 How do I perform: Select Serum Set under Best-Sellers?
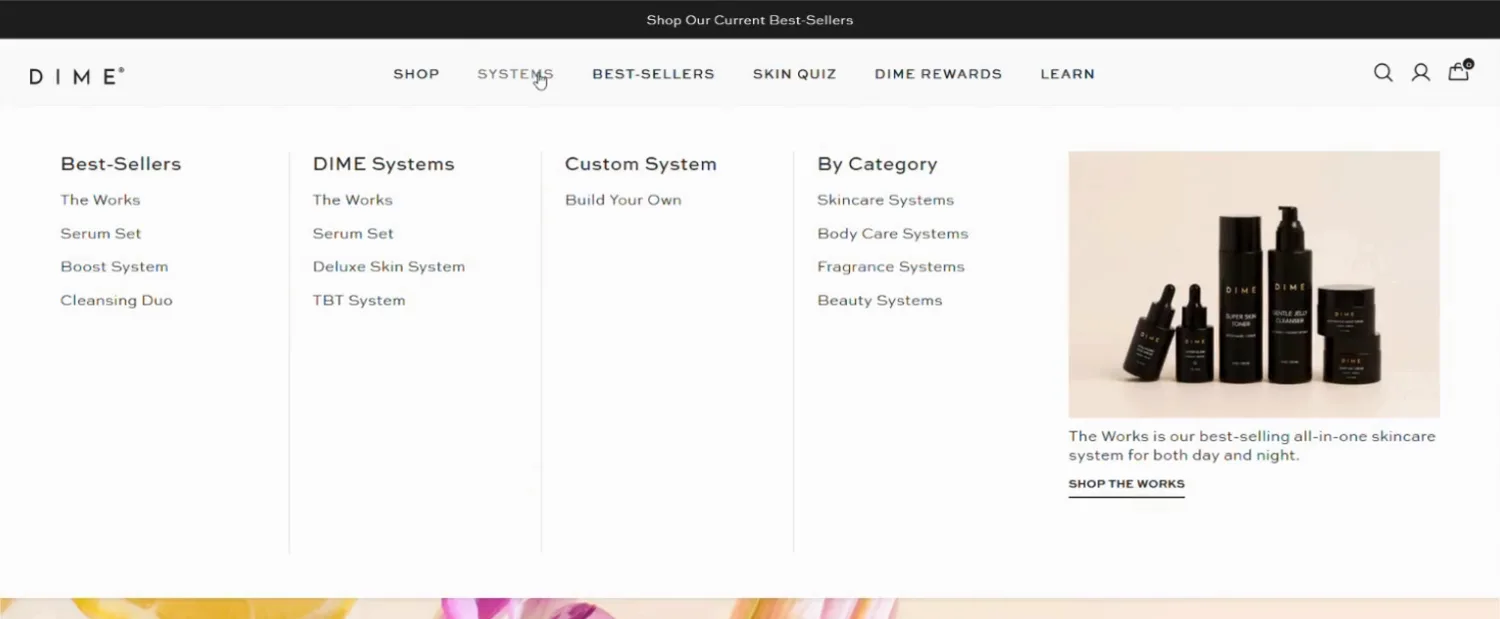(101, 233)
